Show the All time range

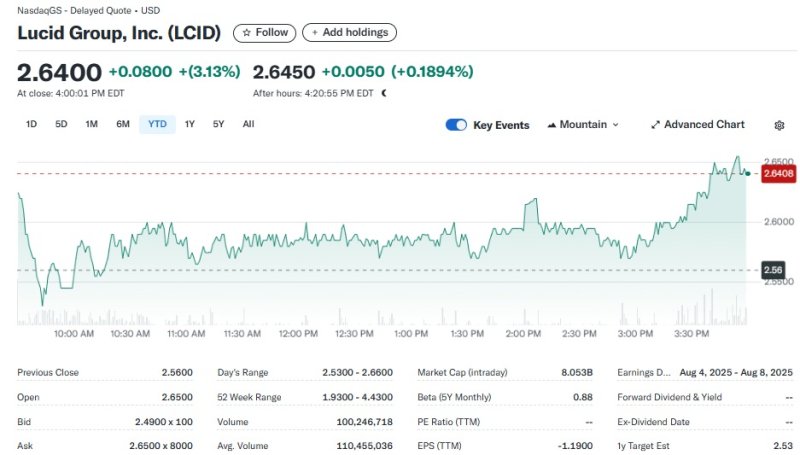click(248, 124)
